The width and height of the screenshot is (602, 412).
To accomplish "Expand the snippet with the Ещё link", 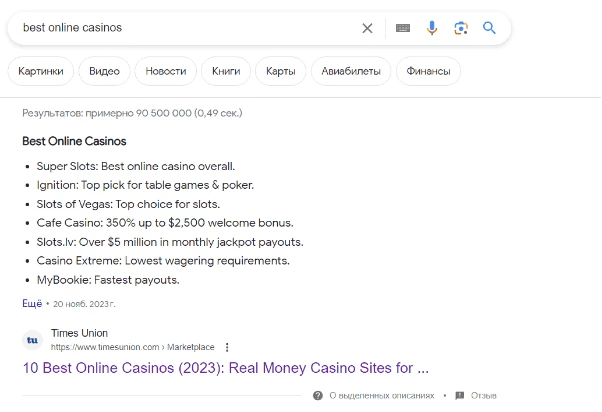I will tap(32, 304).
